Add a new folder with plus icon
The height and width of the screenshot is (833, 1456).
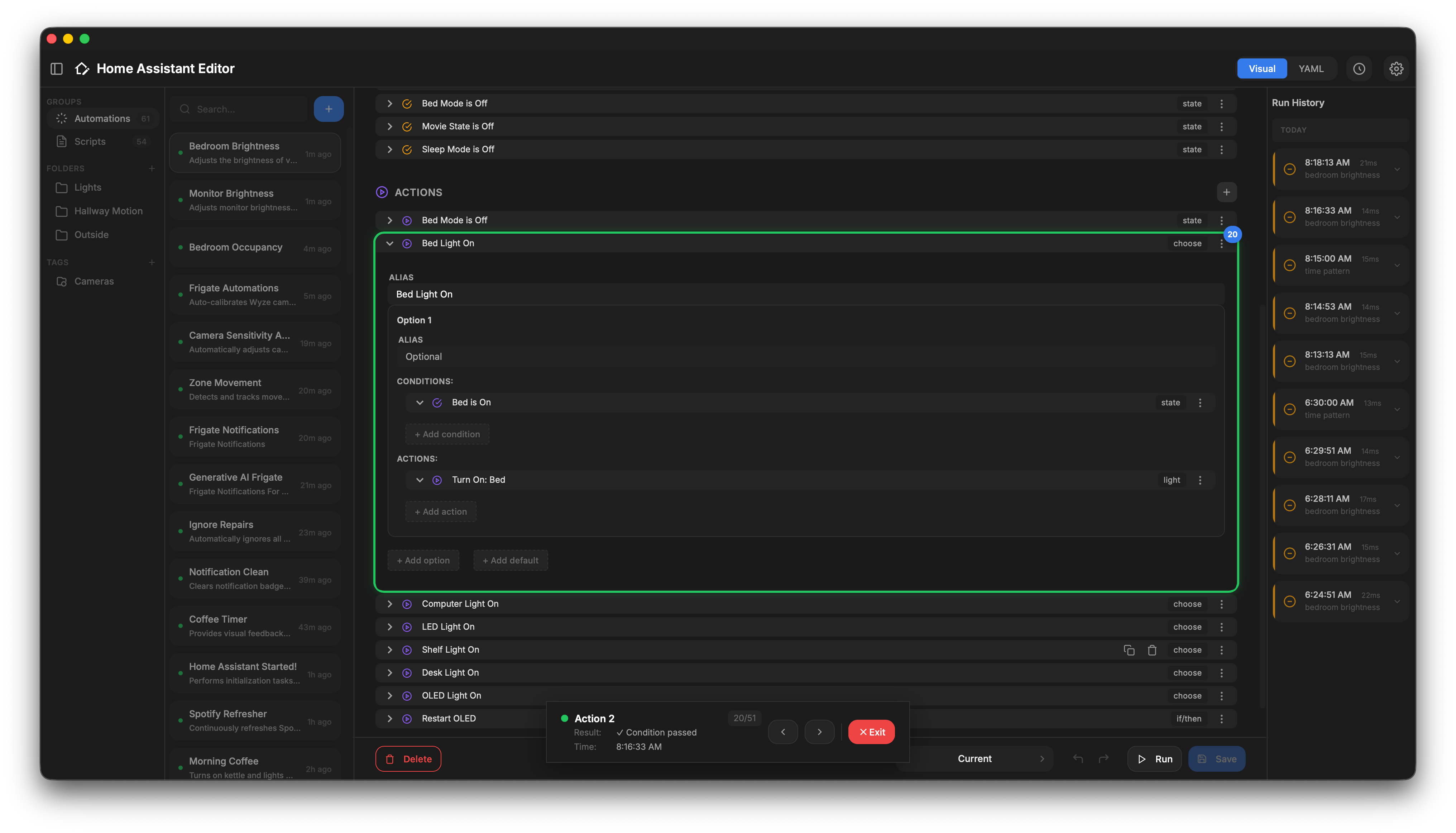[x=152, y=168]
